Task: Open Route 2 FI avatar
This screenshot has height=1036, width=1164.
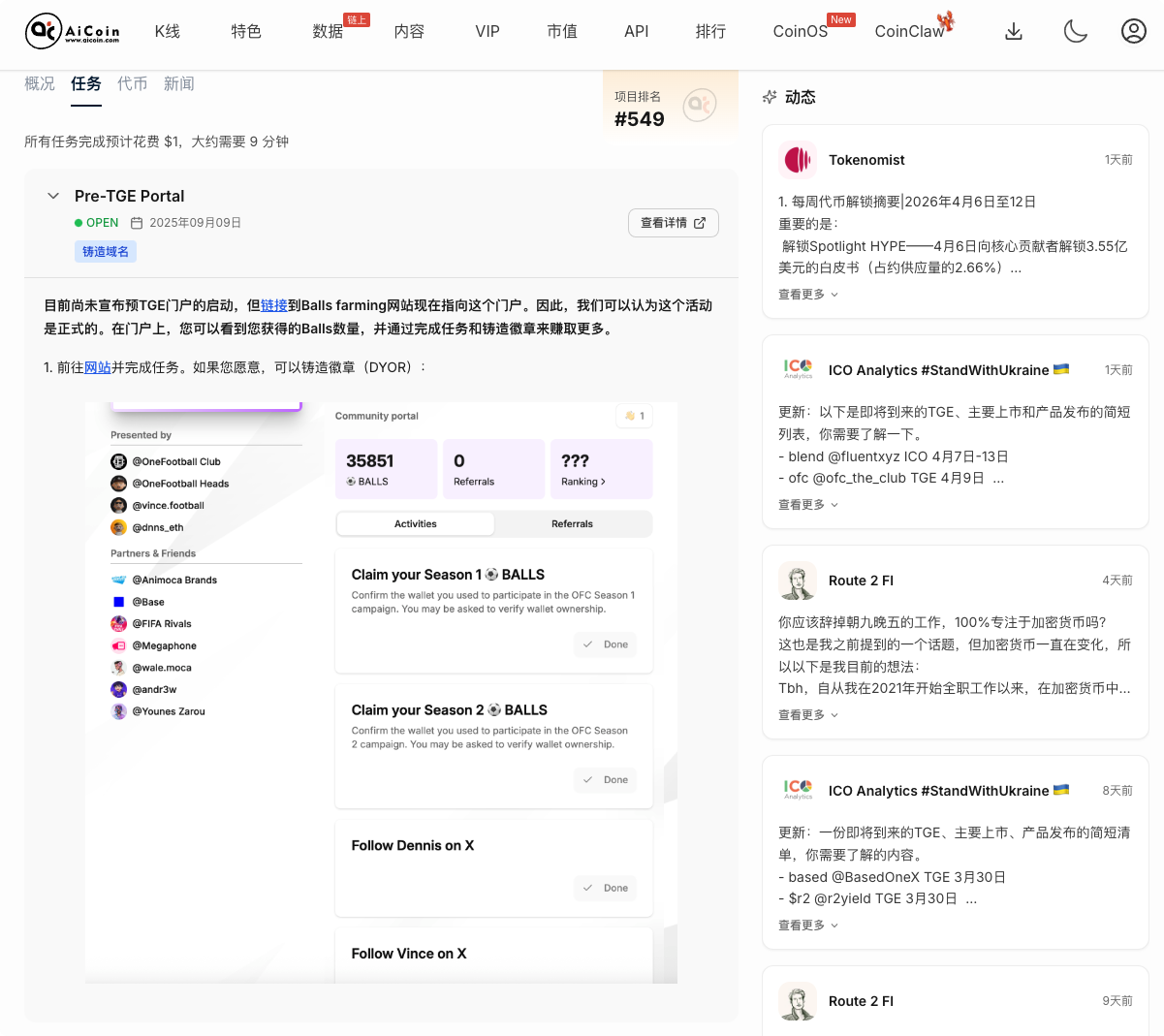Action: click(x=797, y=580)
